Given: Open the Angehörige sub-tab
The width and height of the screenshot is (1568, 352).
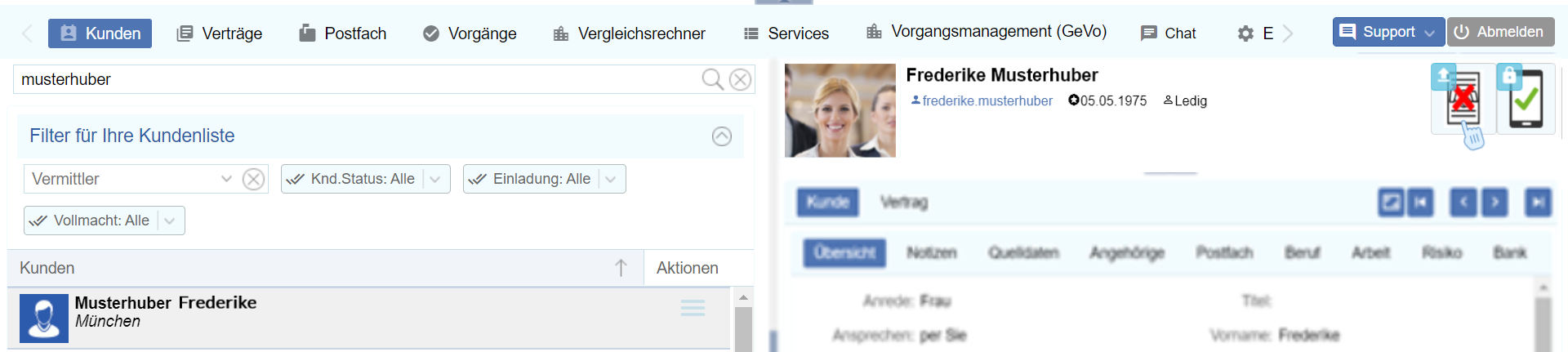Looking at the screenshot, I should [1127, 252].
